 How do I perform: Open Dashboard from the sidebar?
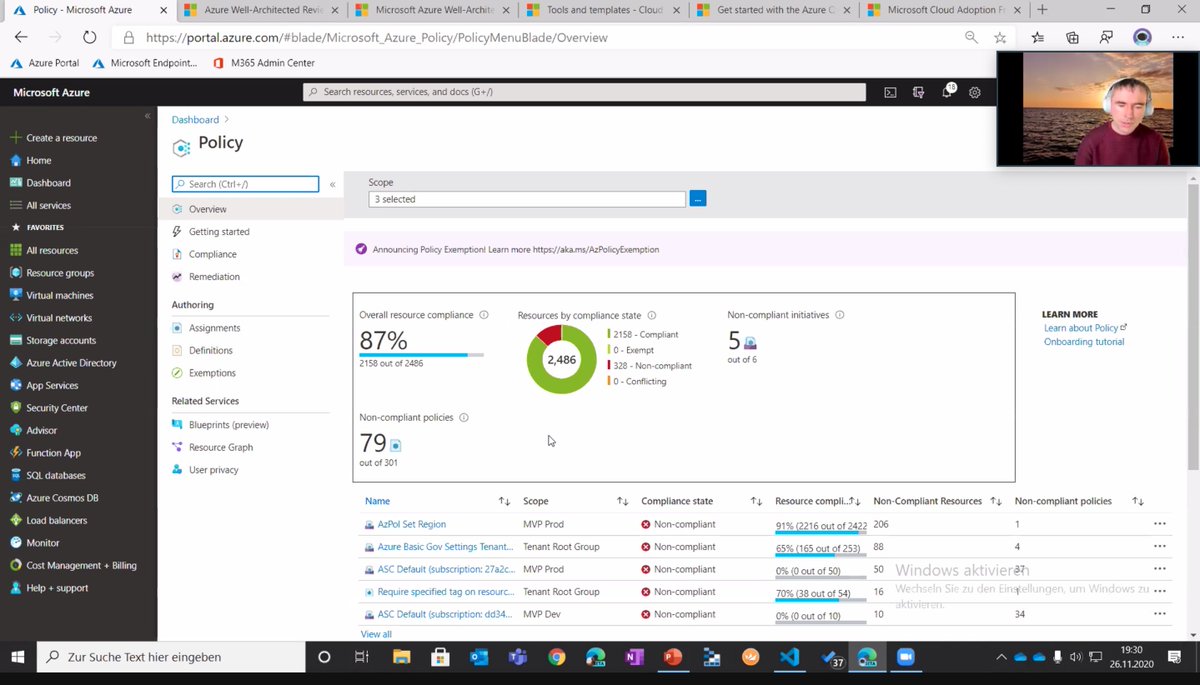click(48, 183)
